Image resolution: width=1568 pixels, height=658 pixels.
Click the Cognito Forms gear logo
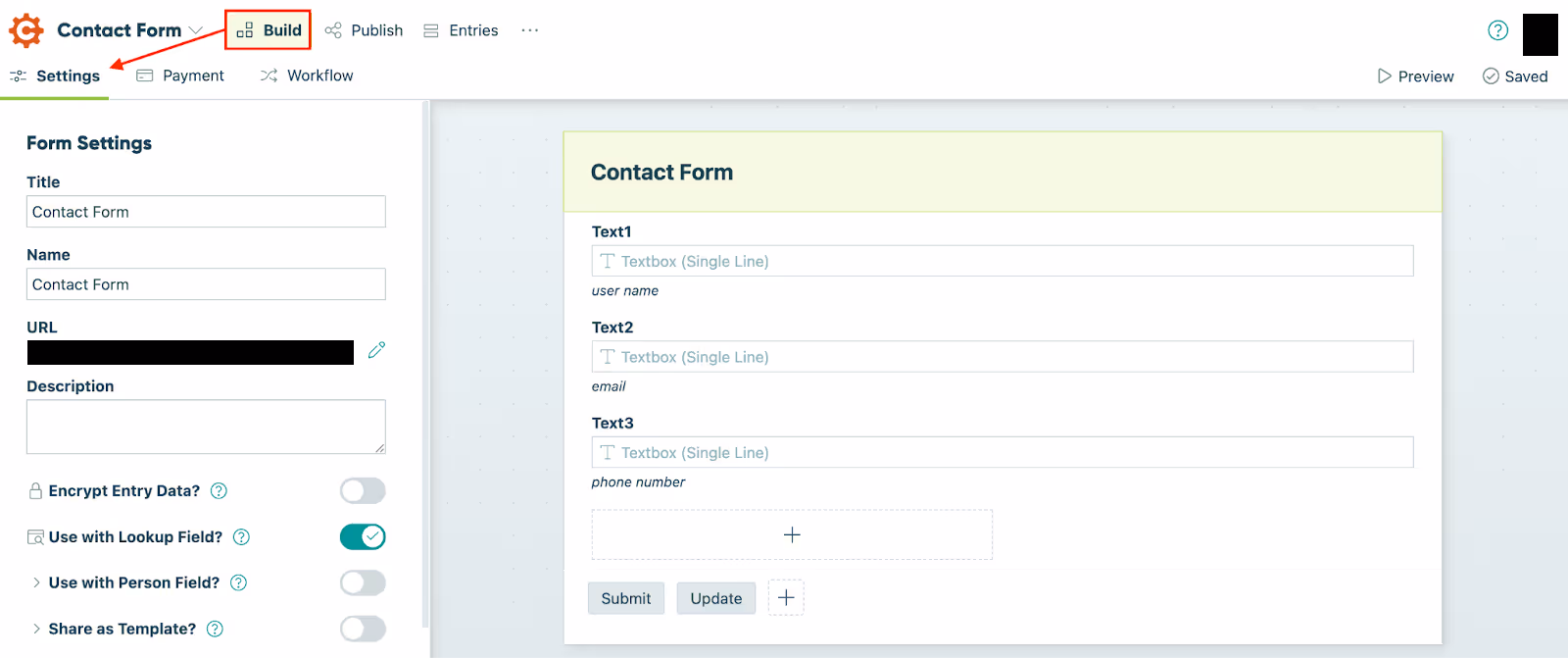click(26, 30)
